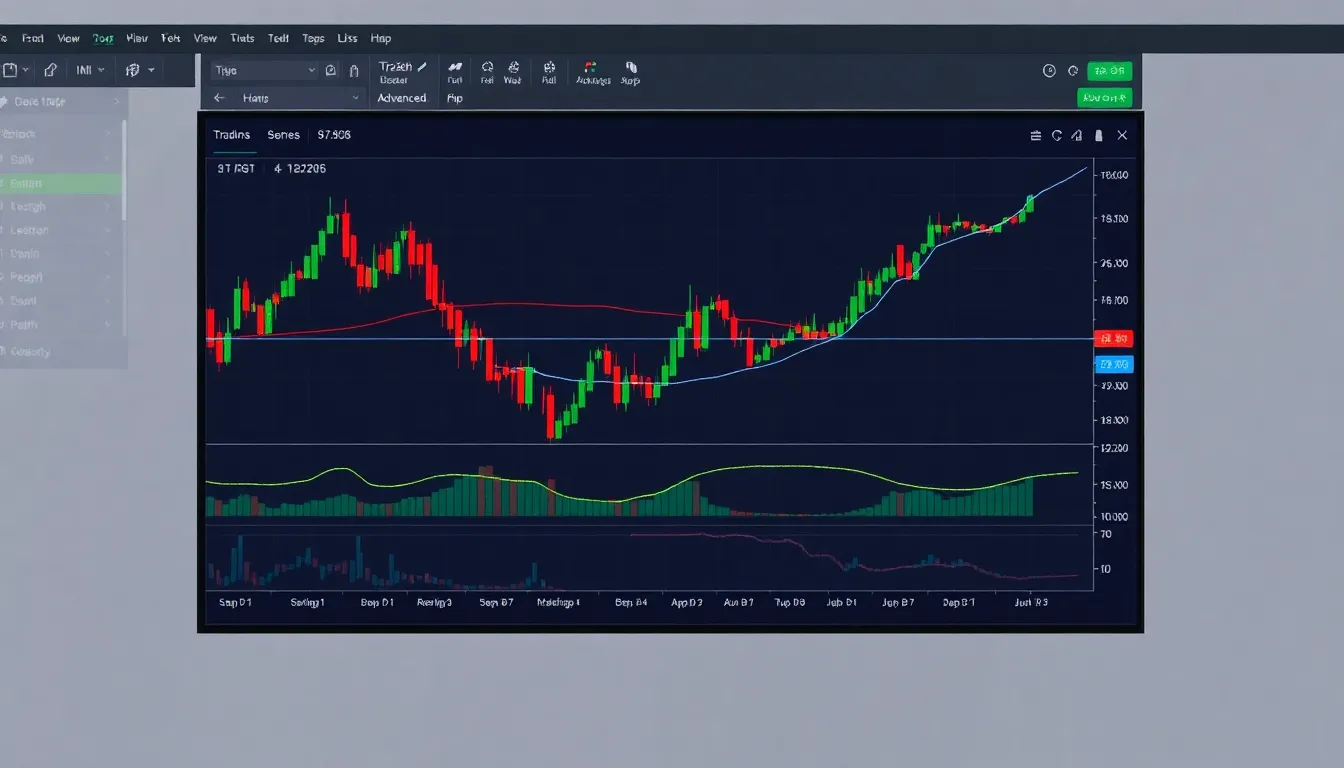Expand the Sally row chevron in sidebar

click(x=108, y=159)
